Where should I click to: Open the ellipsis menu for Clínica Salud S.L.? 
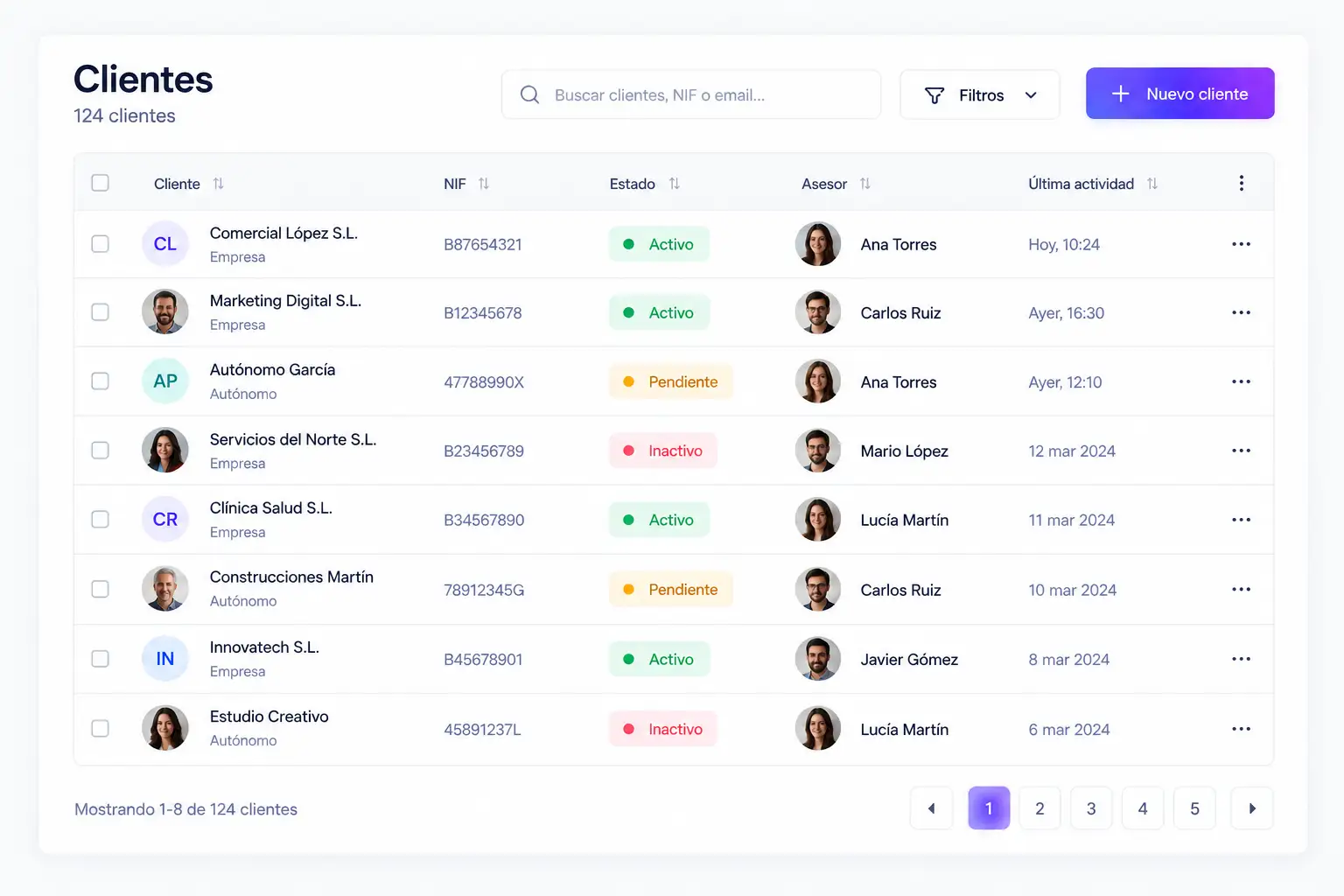(1241, 520)
